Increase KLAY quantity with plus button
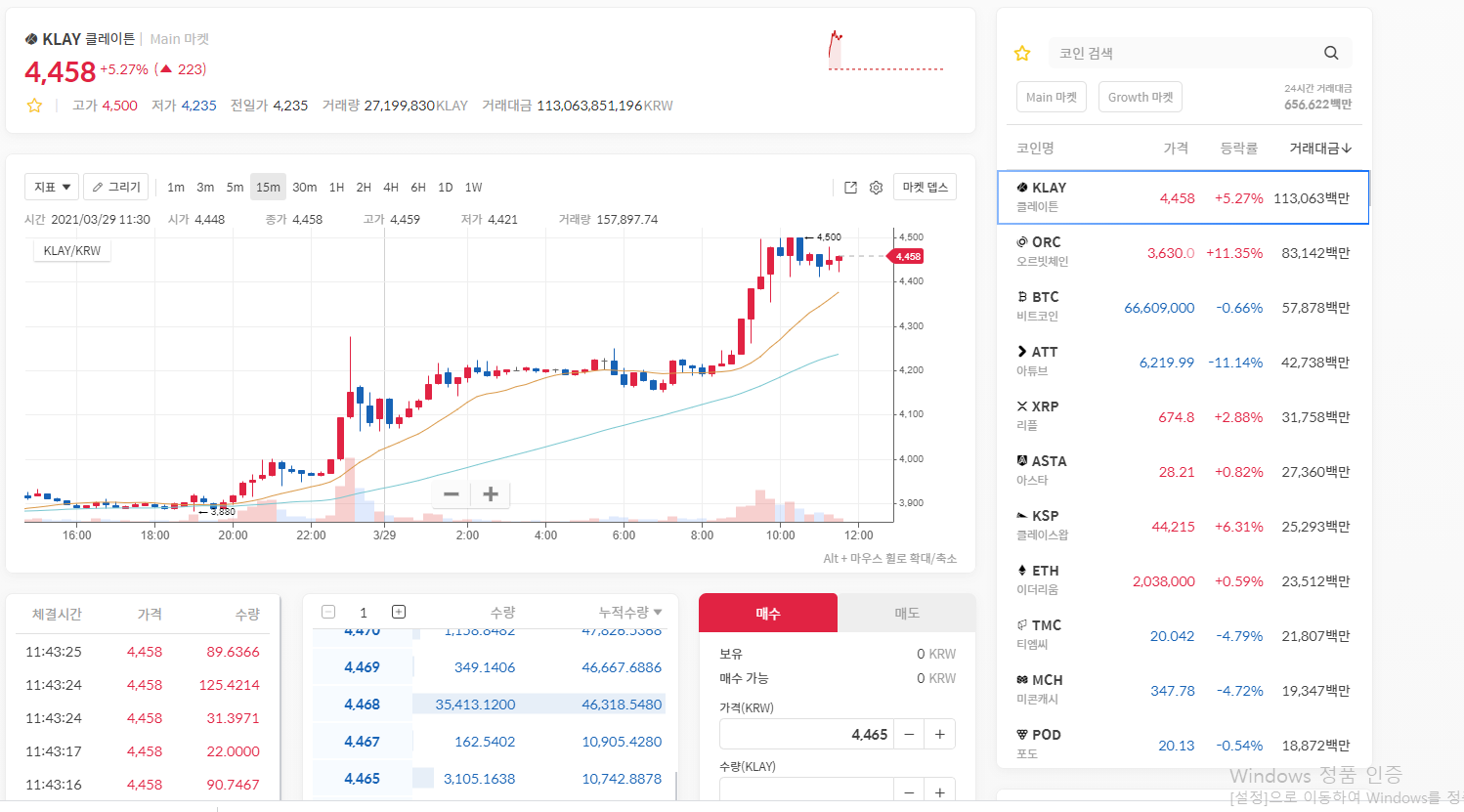 click(940, 792)
